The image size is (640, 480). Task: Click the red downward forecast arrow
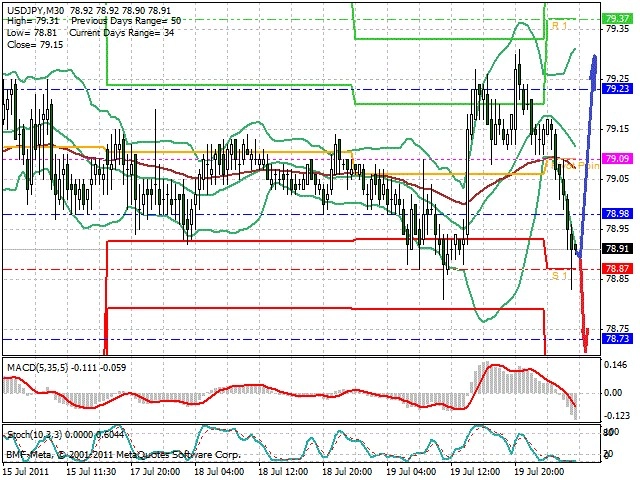(x=583, y=304)
